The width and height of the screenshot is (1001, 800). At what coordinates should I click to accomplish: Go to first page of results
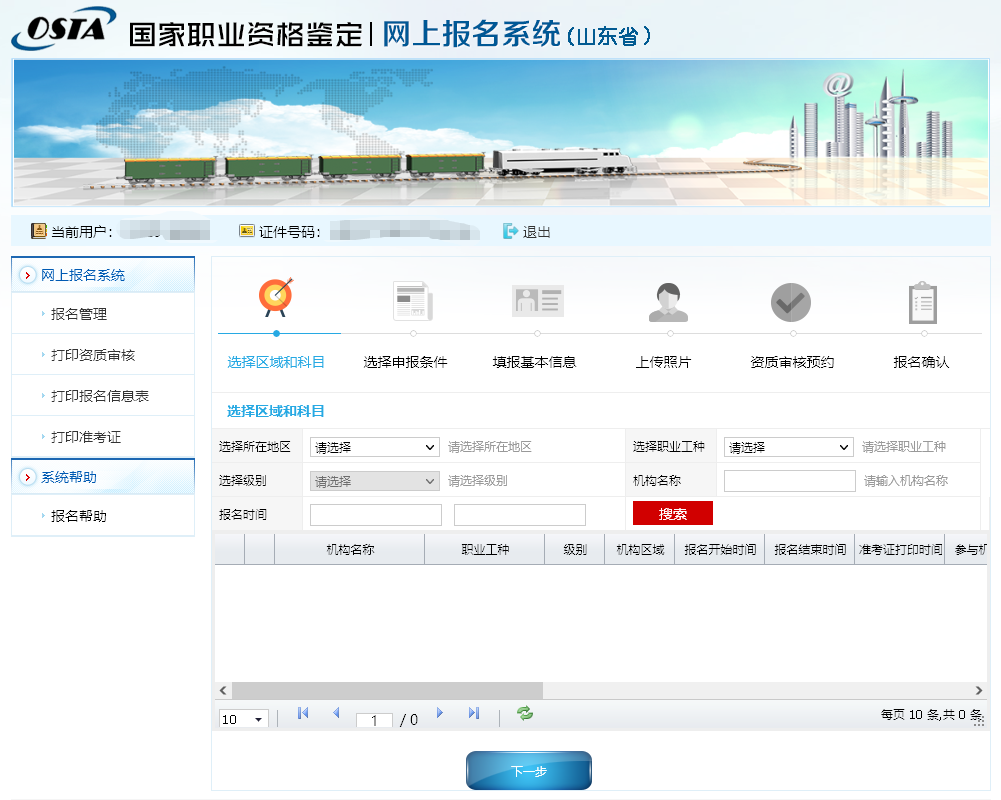tap(303, 713)
